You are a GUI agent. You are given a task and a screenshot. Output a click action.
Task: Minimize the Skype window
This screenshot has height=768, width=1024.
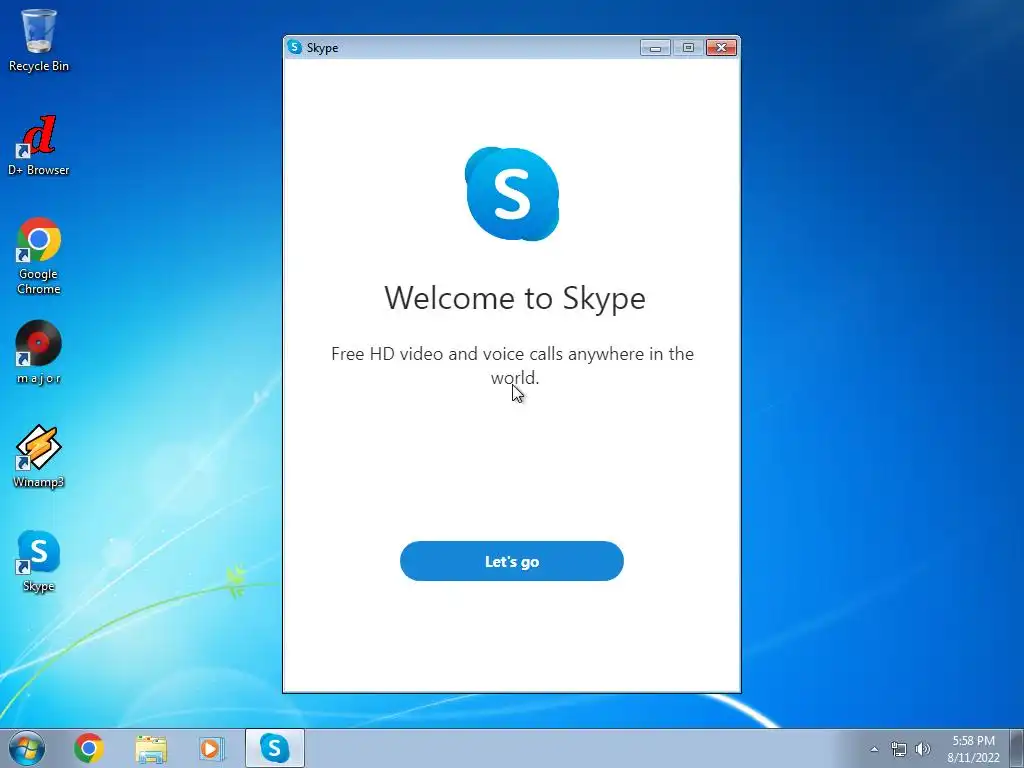click(x=655, y=48)
